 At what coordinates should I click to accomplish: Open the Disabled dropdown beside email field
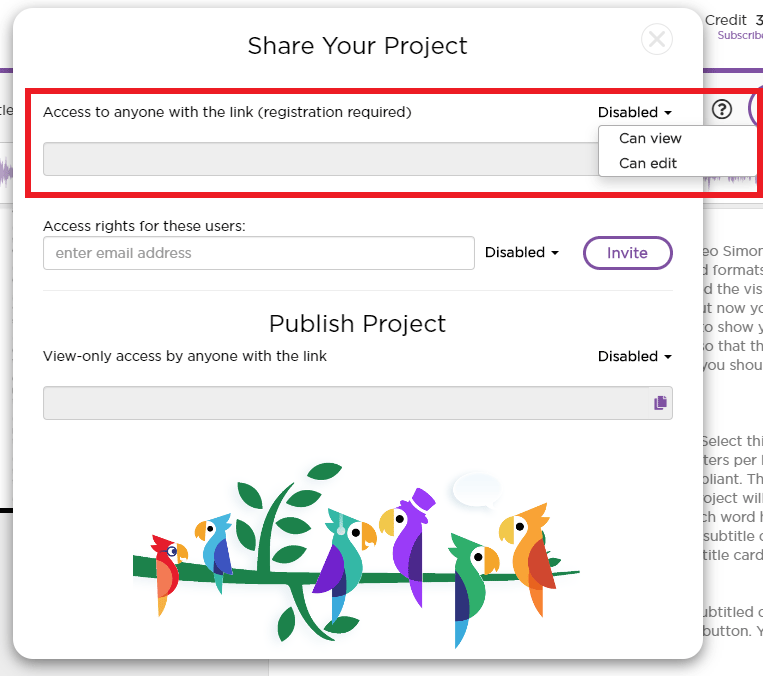click(x=522, y=253)
